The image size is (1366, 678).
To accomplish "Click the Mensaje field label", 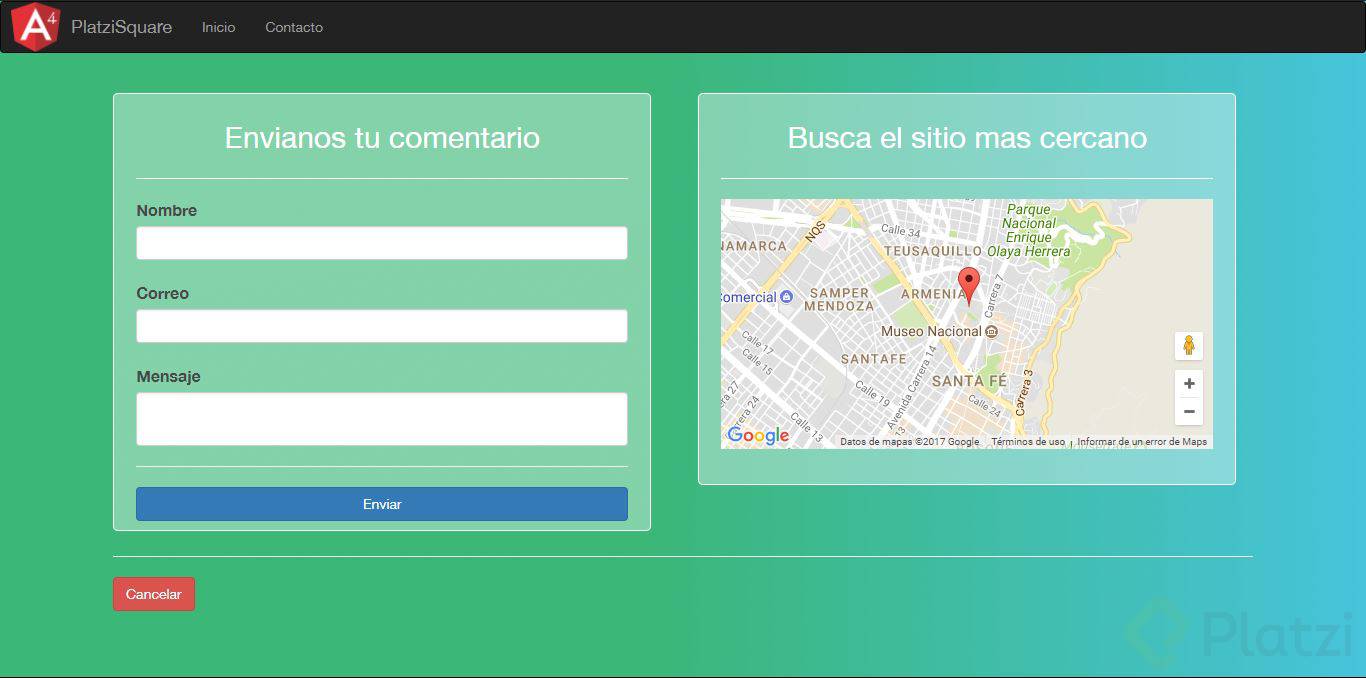I will click(169, 377).
